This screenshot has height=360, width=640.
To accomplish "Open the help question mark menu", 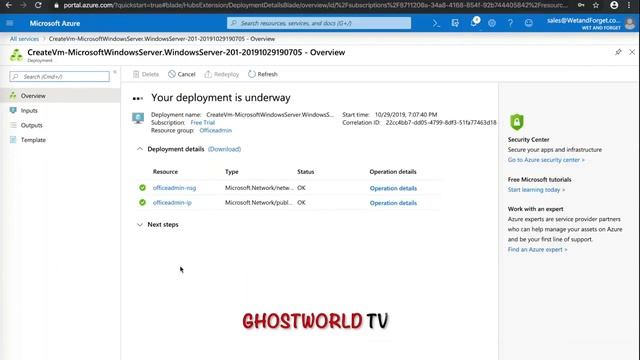I will point(510,23).
